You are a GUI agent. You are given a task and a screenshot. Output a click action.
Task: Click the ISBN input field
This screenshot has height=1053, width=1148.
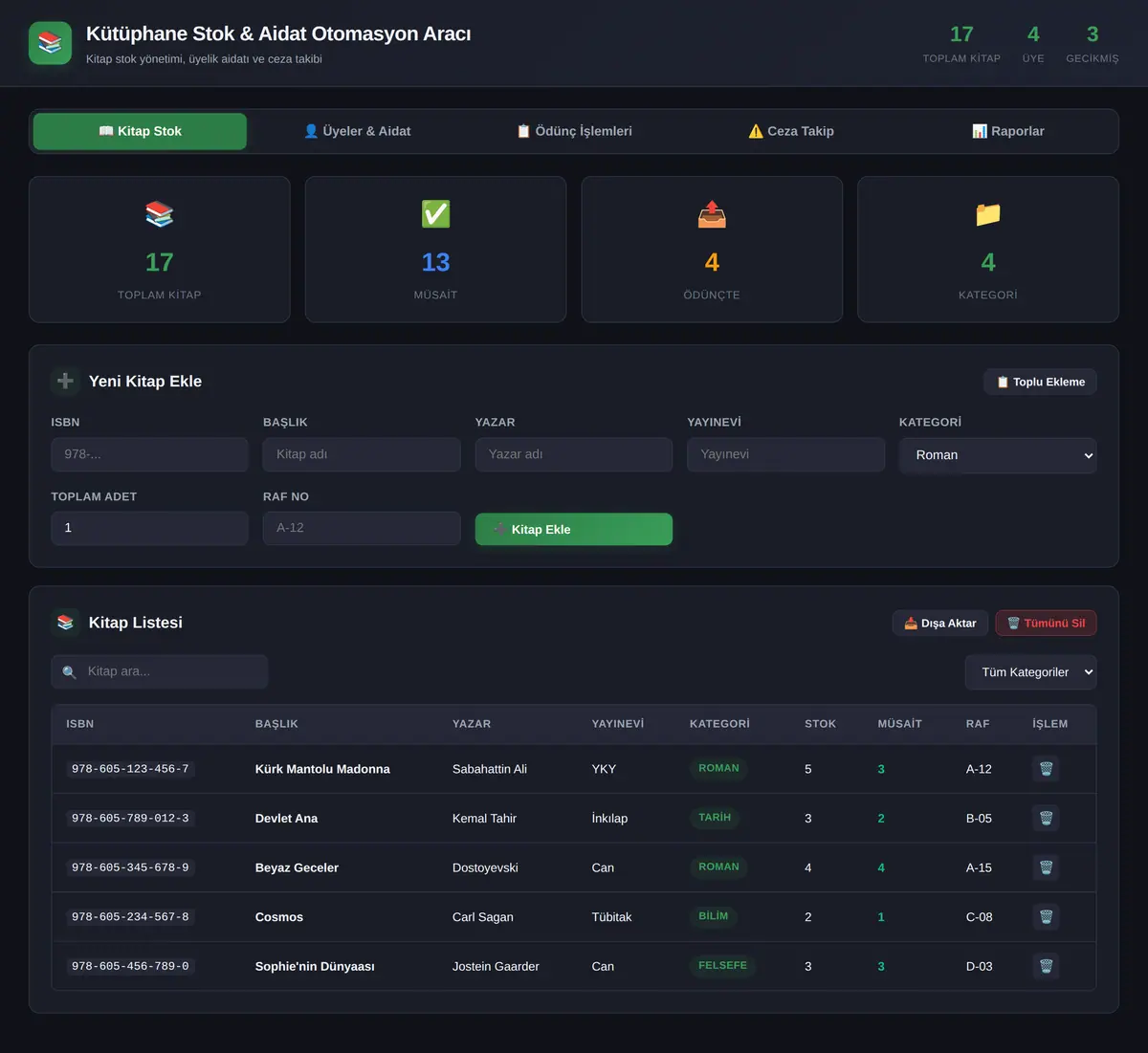(150, 454)
